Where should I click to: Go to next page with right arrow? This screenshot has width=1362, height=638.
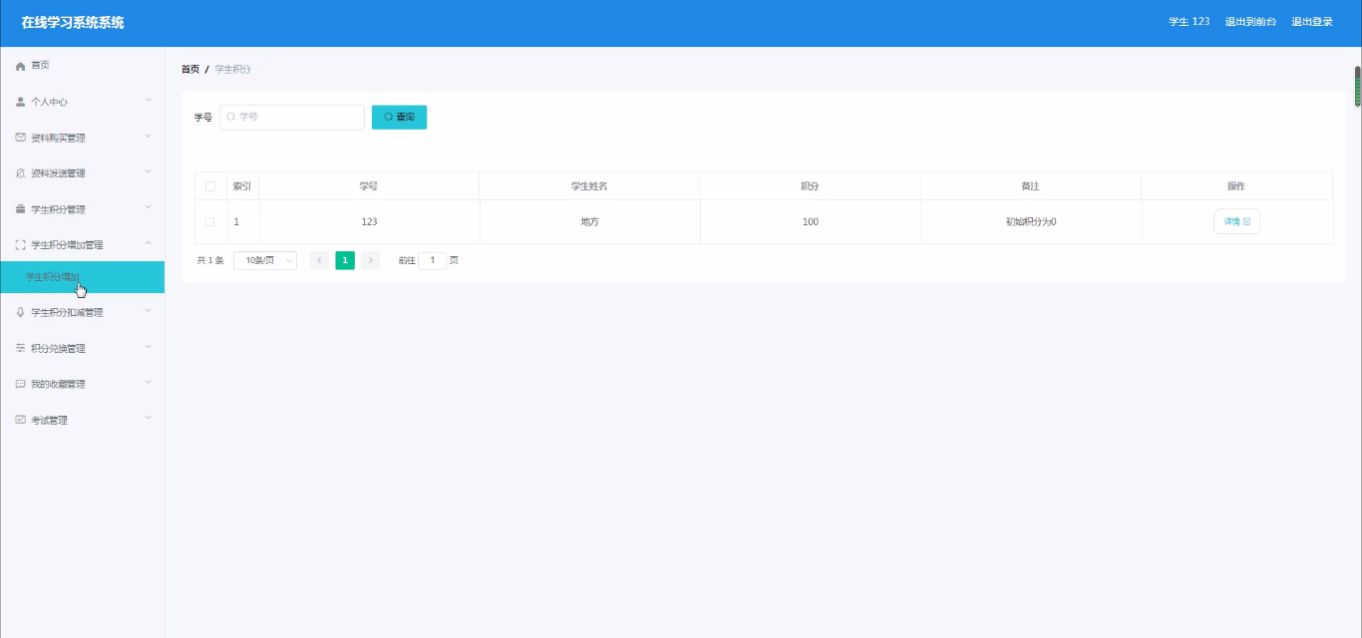pyautogui.click(x=371, y=260)
